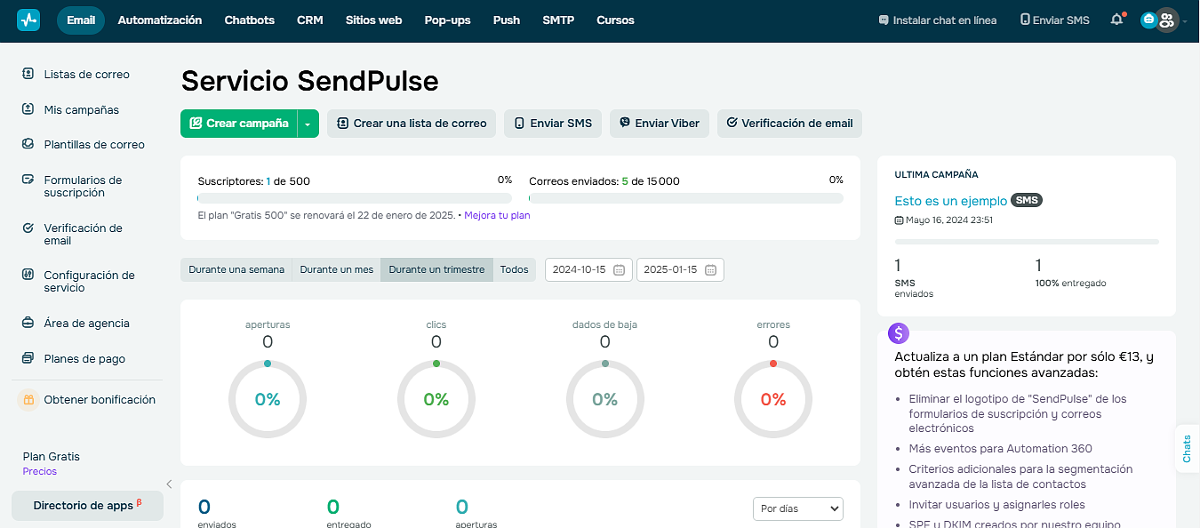Select the Durante un mes period
The height and width of the screenshot is (528, 1200).
[x=336, y=270]
